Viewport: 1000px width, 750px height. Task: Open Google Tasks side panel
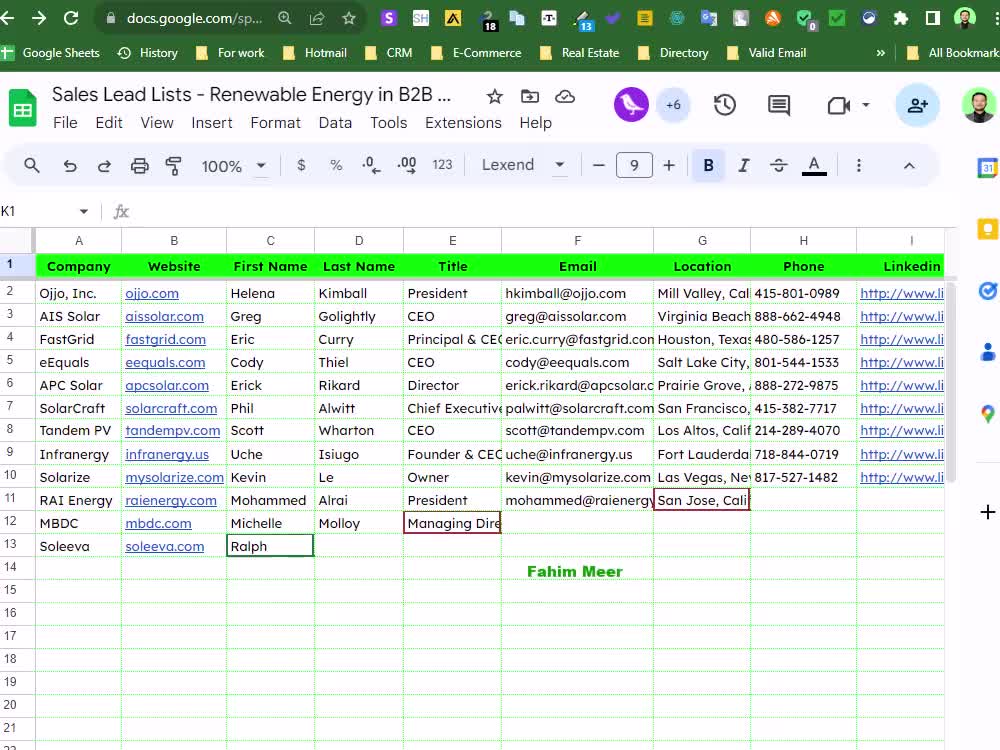point(987,291)
